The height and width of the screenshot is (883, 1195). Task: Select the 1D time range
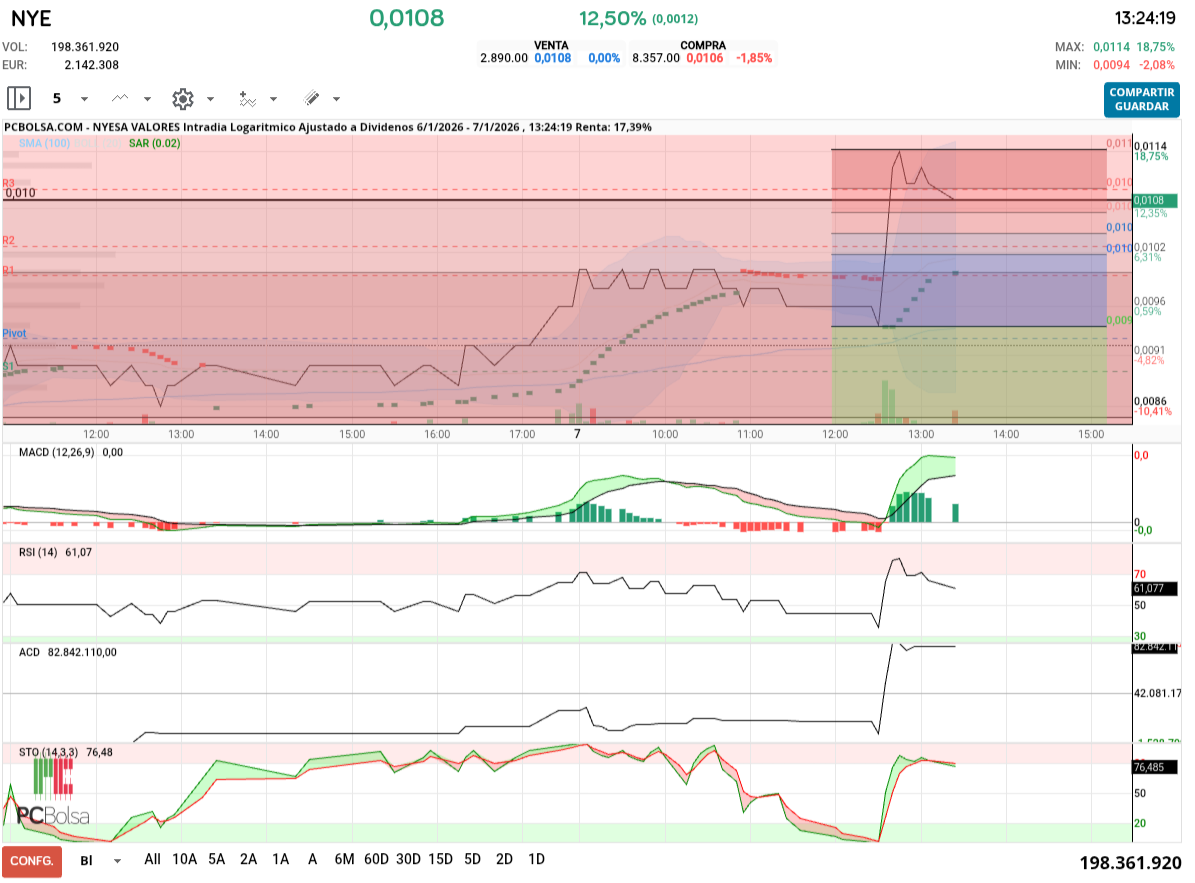537,859
